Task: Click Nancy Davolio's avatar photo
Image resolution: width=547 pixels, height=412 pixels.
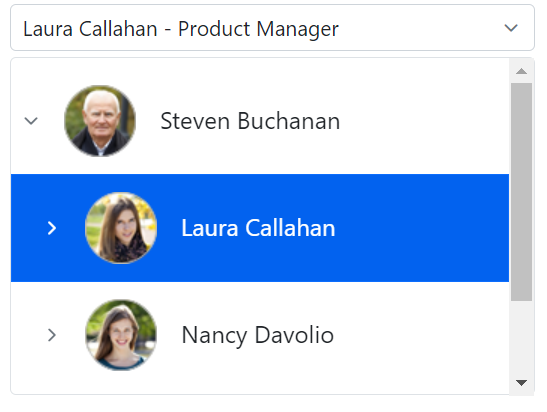Action: (121, 335)
